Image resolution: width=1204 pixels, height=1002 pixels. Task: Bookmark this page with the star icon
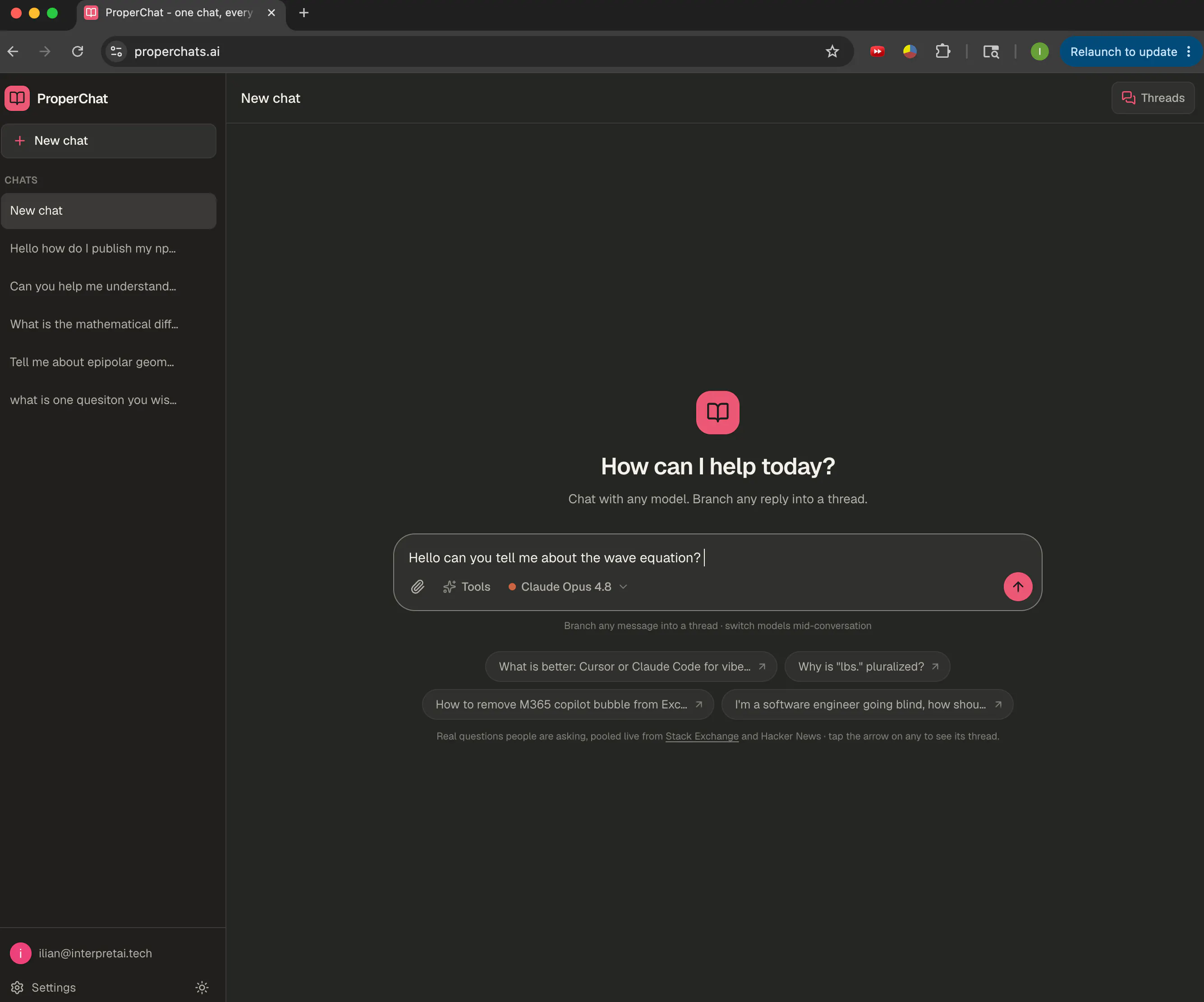832,51
